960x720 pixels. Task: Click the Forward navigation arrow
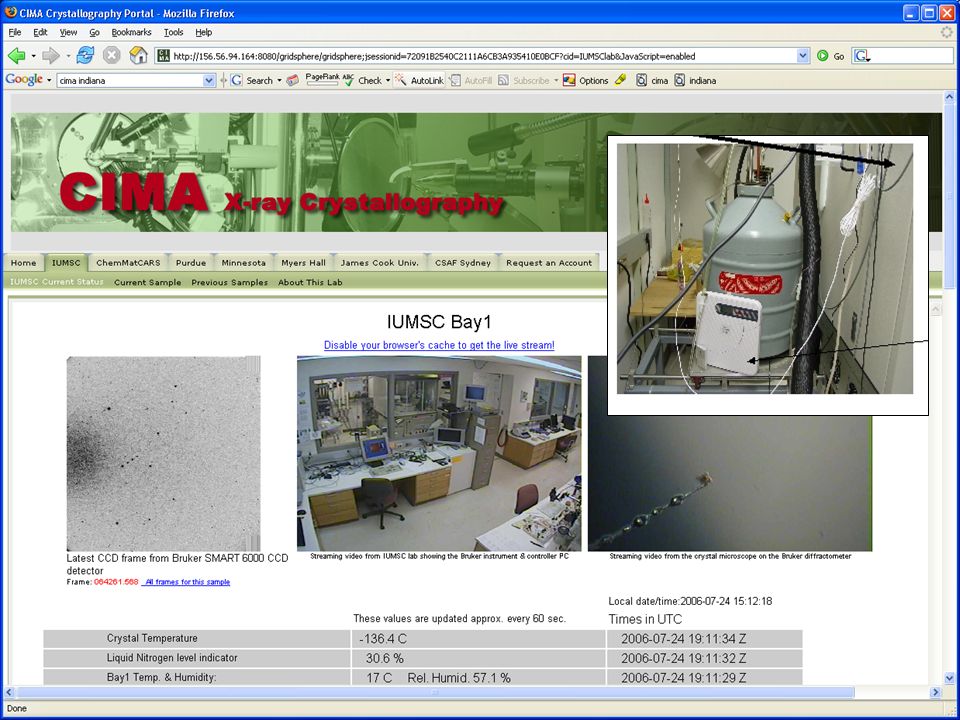(51, 56)
